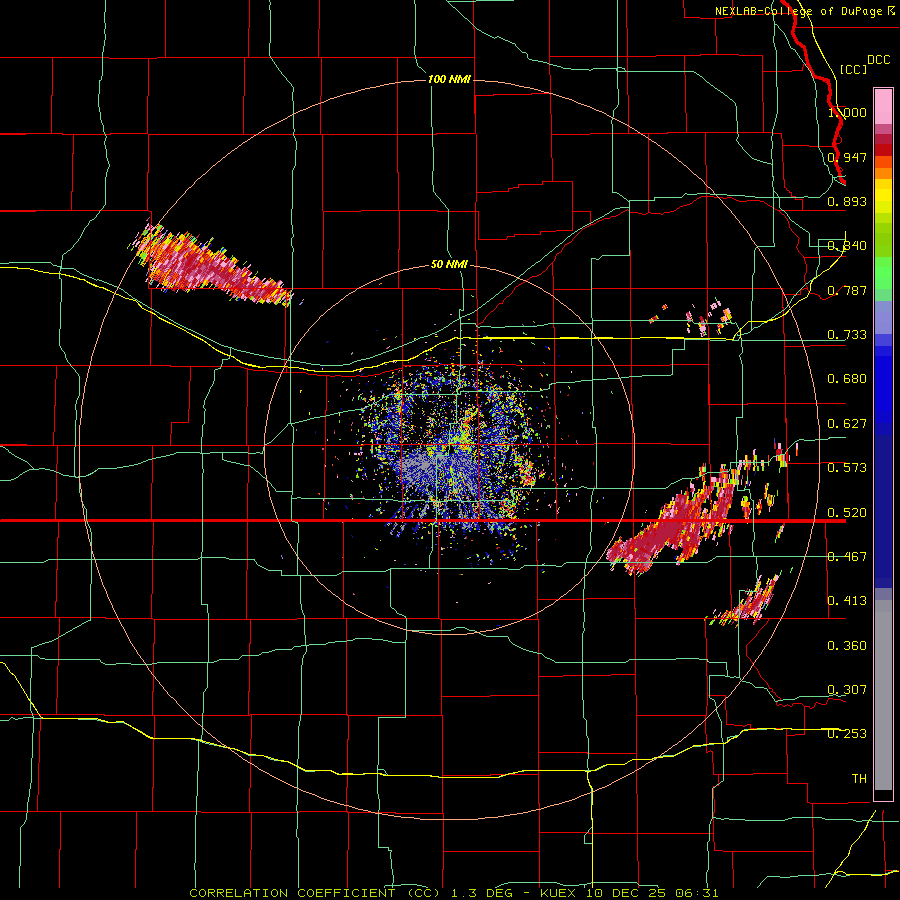The width and height of the screenshot is (900, 900).
Task: Click the 0.253 value on the color scale
Action: tap(847, 734)
